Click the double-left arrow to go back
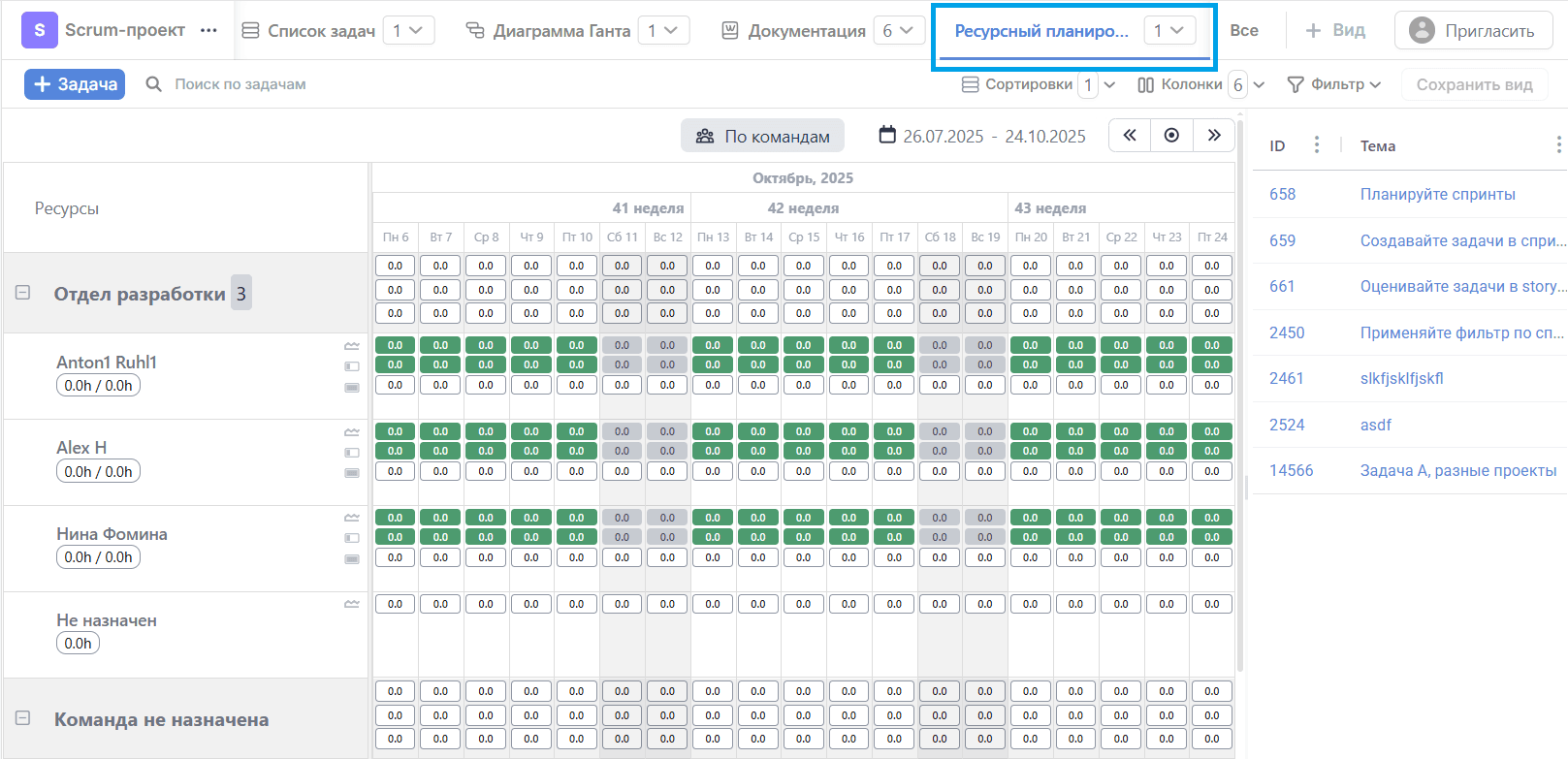Viewport: 1568px width, 759px height. (x=1130, y=136)
